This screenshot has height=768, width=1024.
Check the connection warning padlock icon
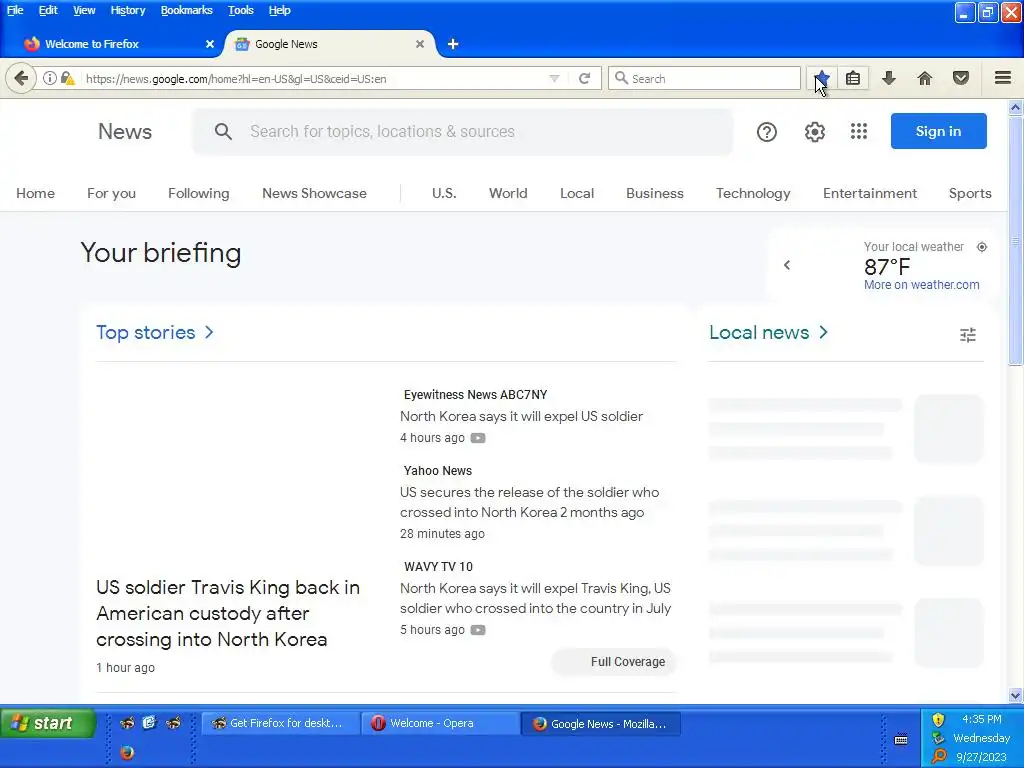coord(67,78)
